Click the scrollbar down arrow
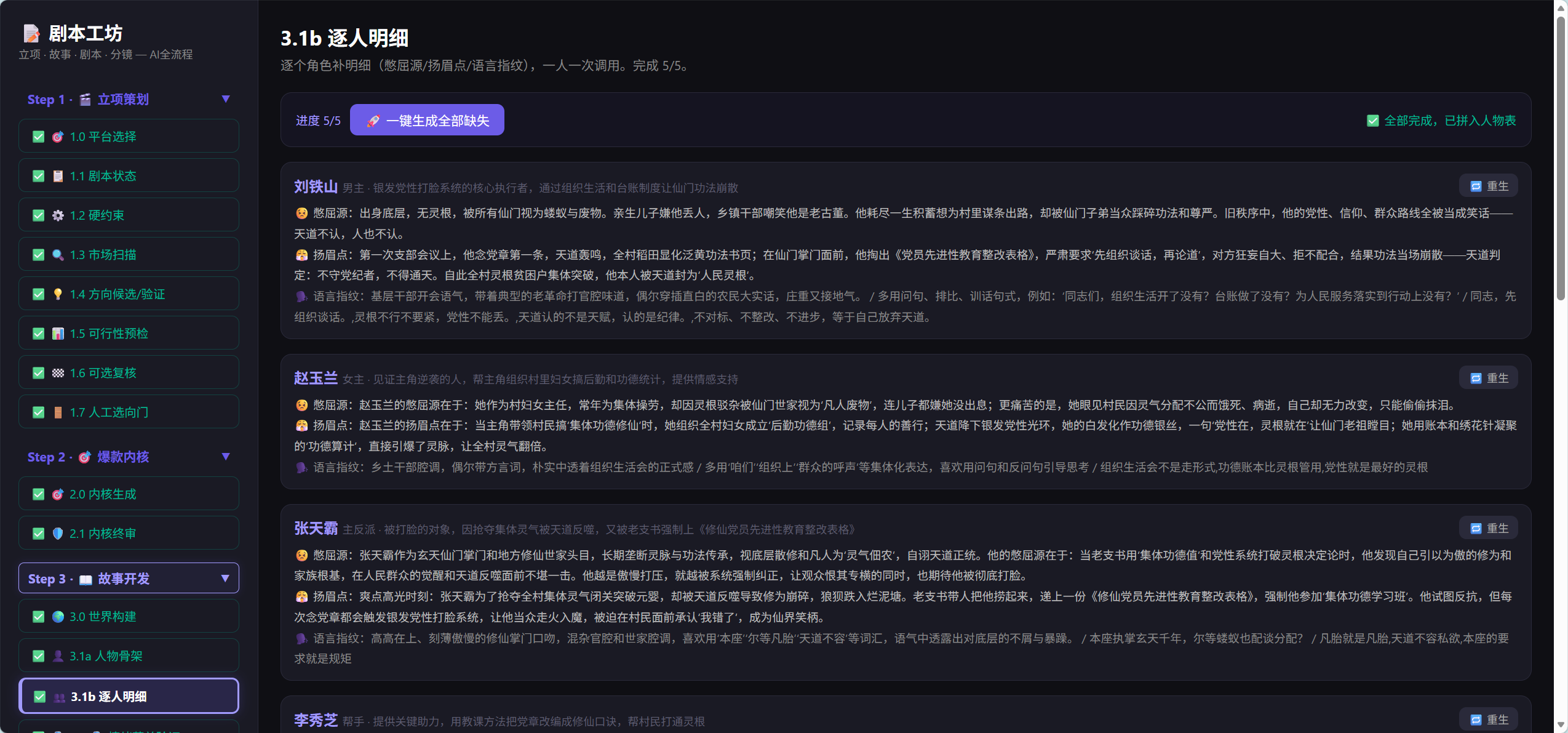Screen dimensions: 1568x733 coord(1561,725)
